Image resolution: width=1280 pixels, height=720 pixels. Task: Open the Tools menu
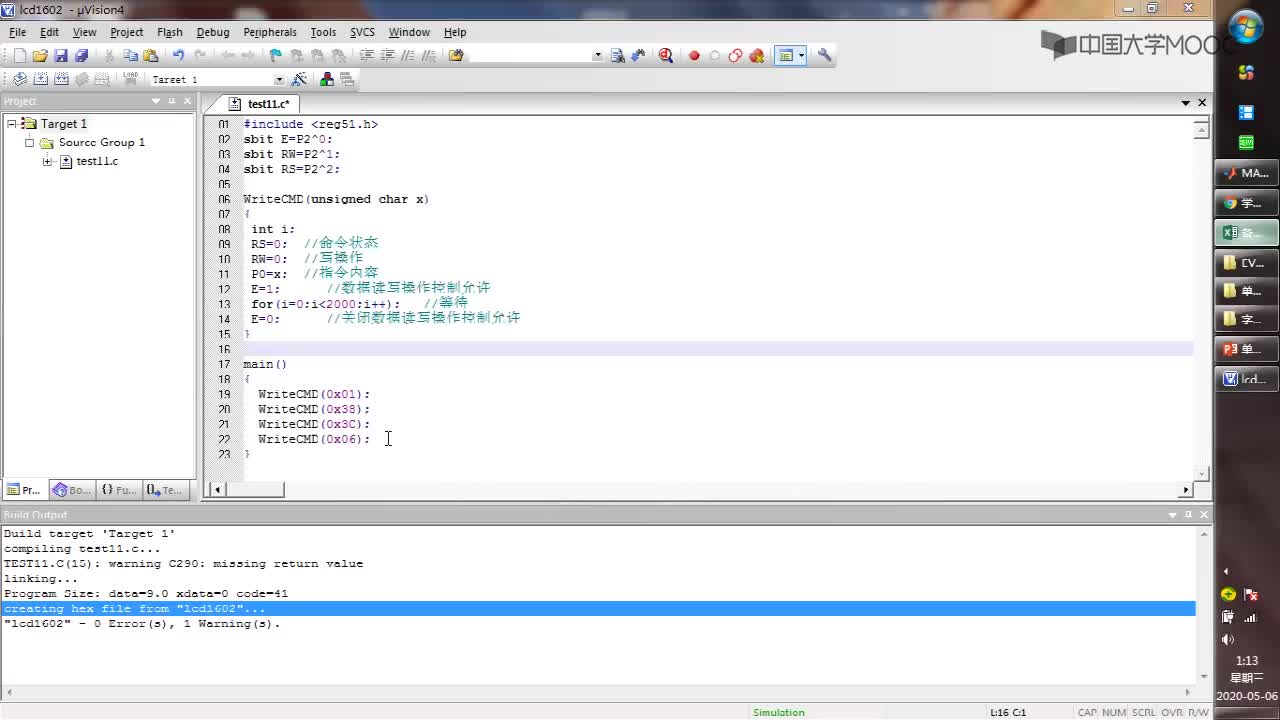323,32
